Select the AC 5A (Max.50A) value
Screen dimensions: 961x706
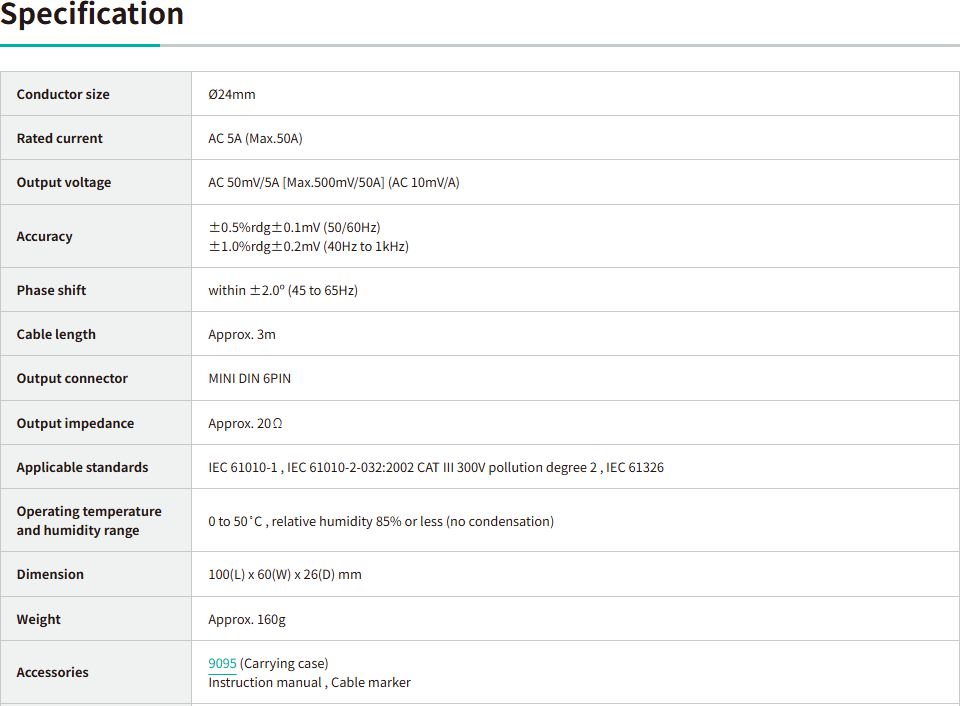click(x=255, y=138)
